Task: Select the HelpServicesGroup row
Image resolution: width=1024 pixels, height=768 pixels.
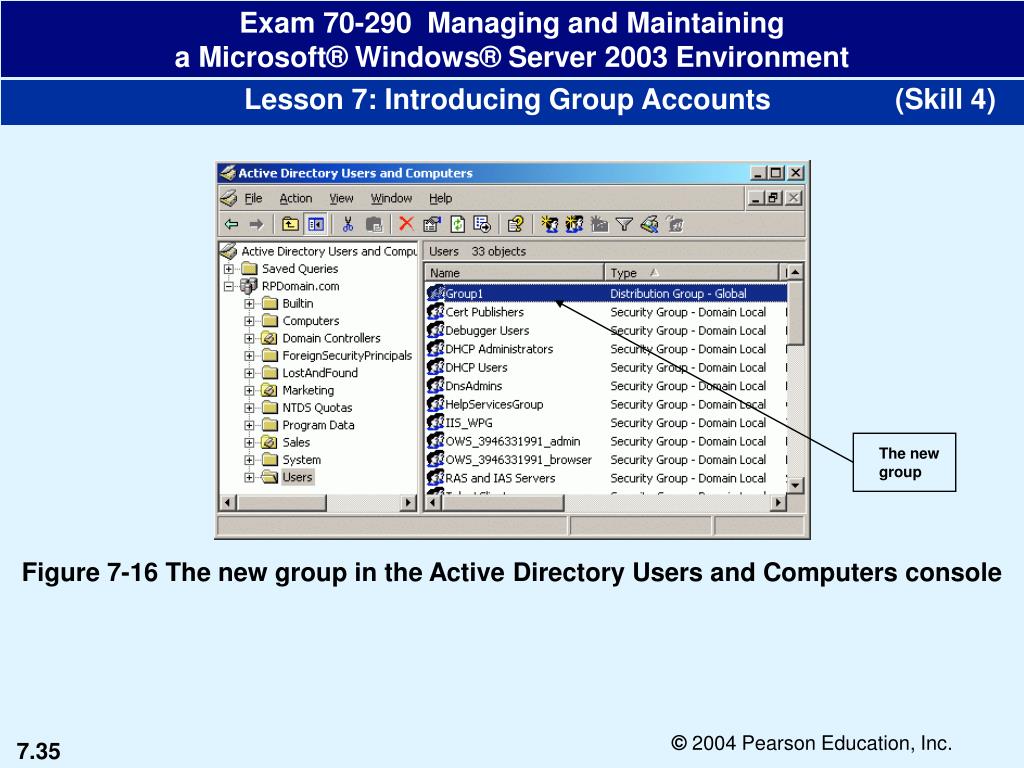Action: (606, 404)
